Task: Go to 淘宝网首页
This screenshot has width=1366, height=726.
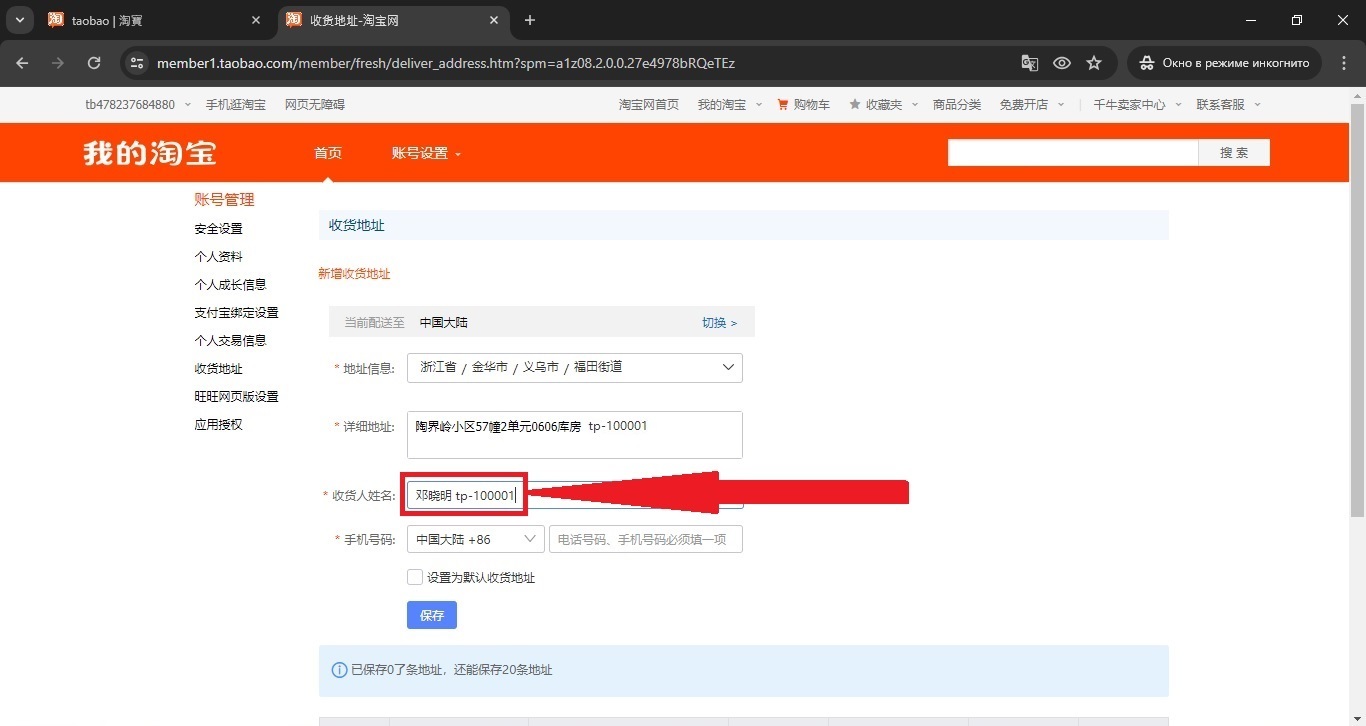Action: coord(649,104)
